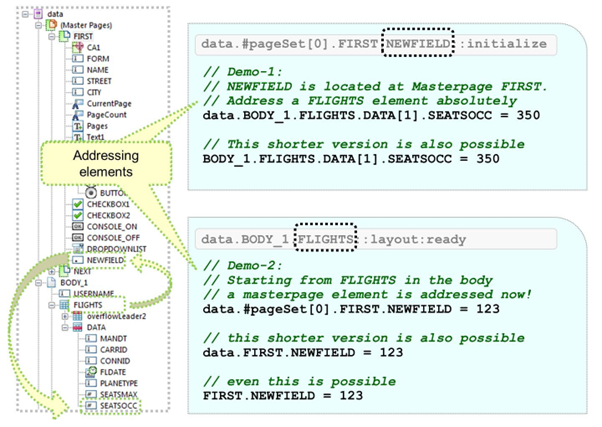
Task: Click the PageCount field icon
Action: pyautogui.click(x=78, y=115)
